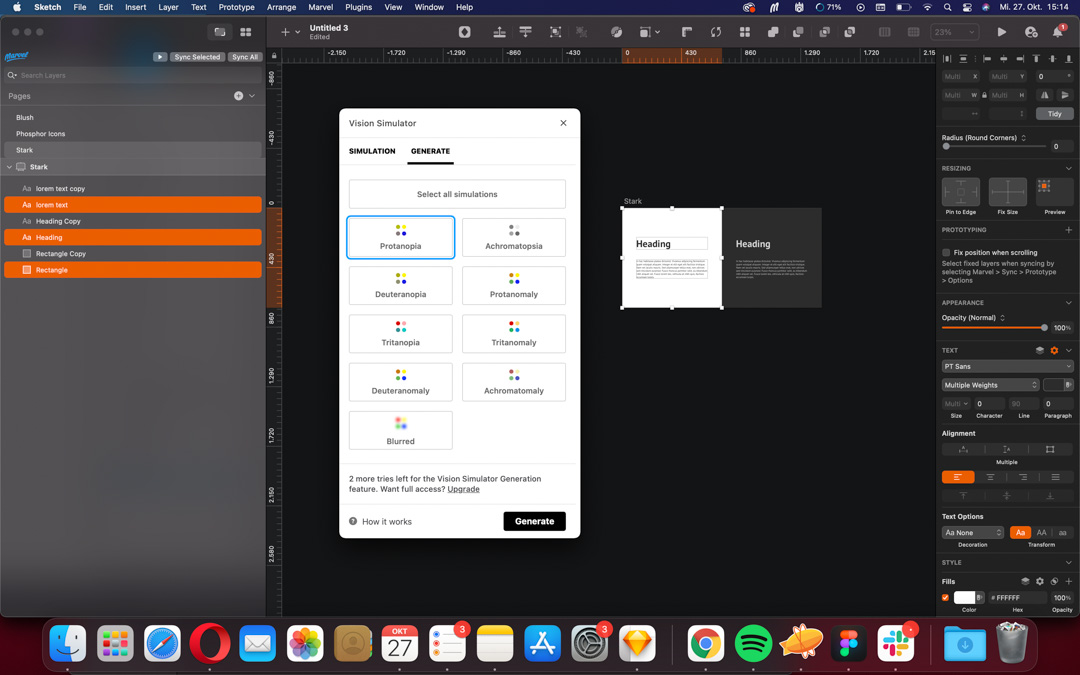This screenshot has height=675, width=1080.
Task: Select the Deuteranomaly simulation card
Action: (x=401, y=382)
